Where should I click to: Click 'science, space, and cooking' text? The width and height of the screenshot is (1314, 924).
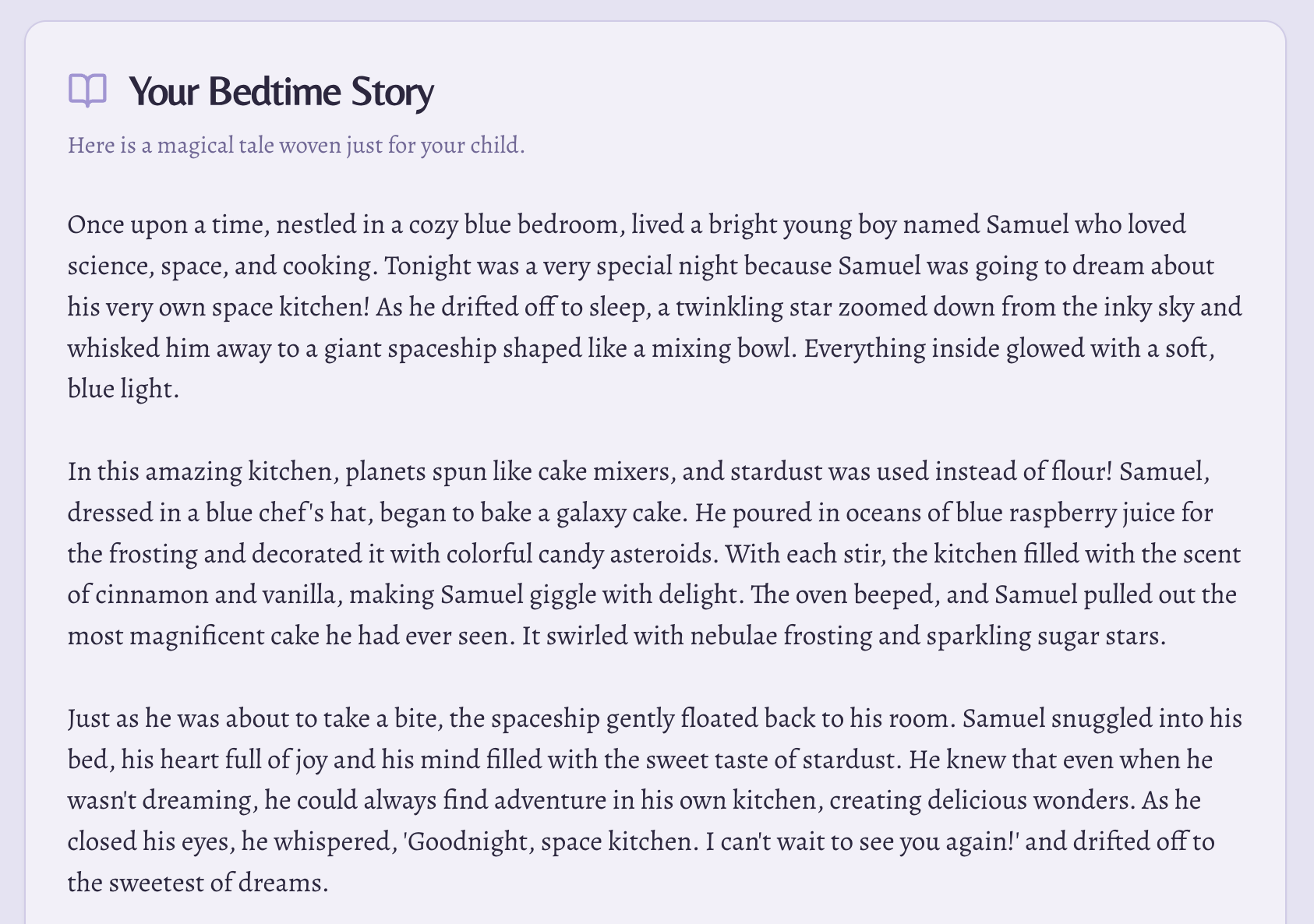coord(222,266)
